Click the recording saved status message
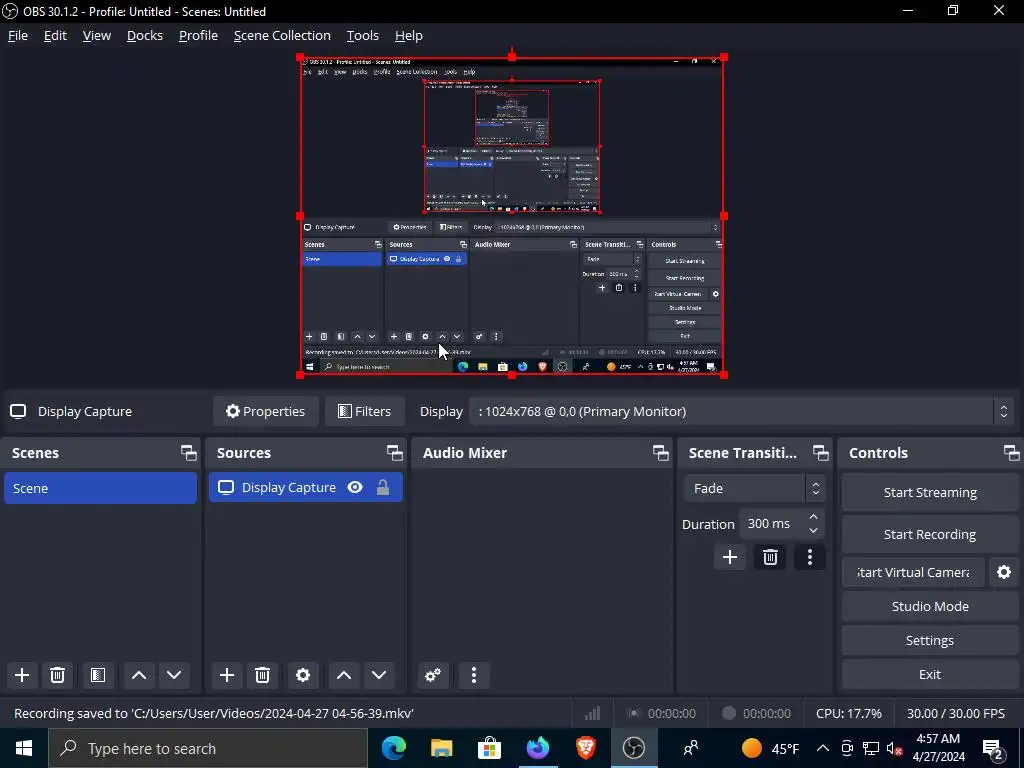 point(214,713)
